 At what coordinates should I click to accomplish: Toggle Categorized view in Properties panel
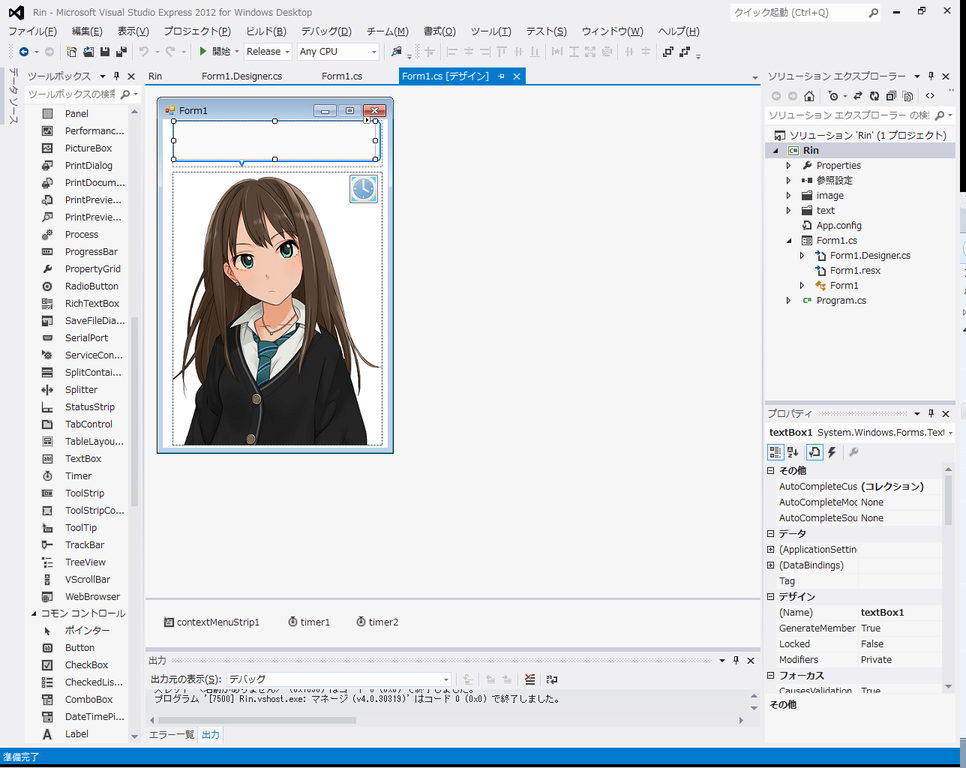775,452
